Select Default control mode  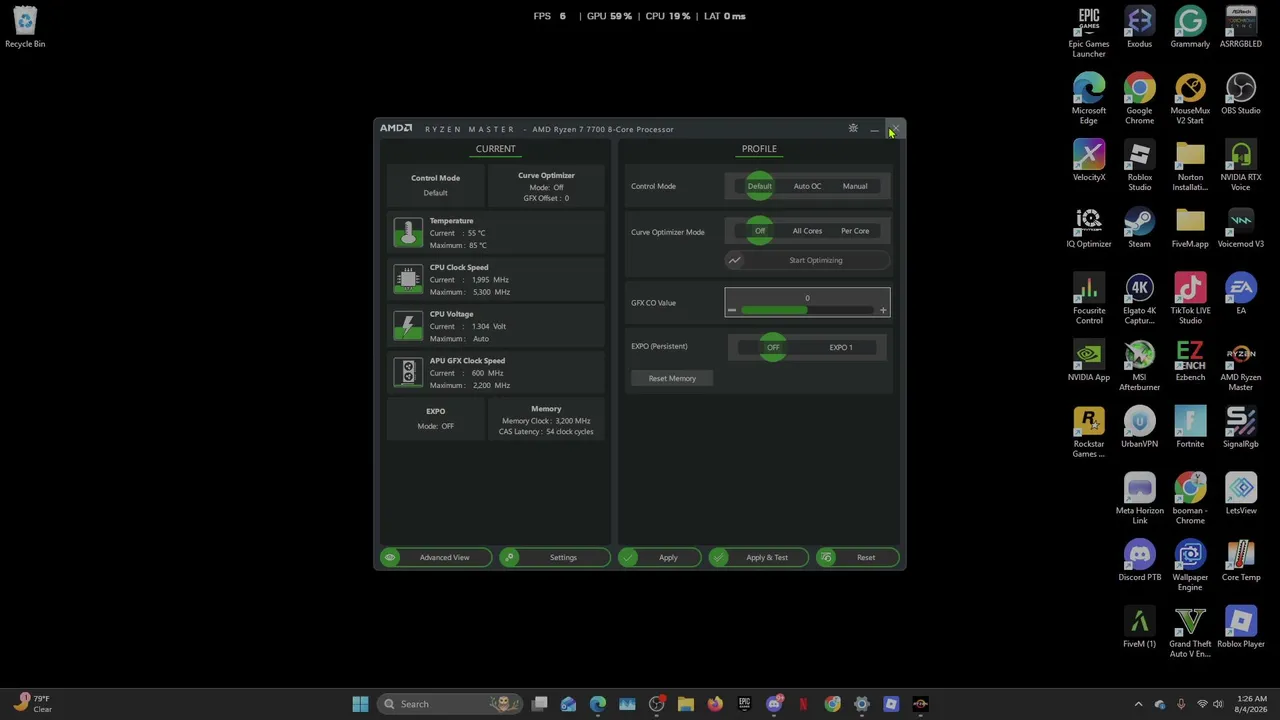click(x=759, y=186)
